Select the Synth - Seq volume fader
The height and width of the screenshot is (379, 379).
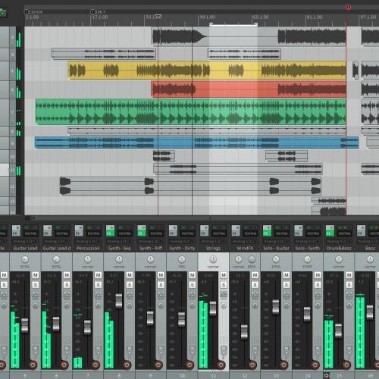coord(119,301)
